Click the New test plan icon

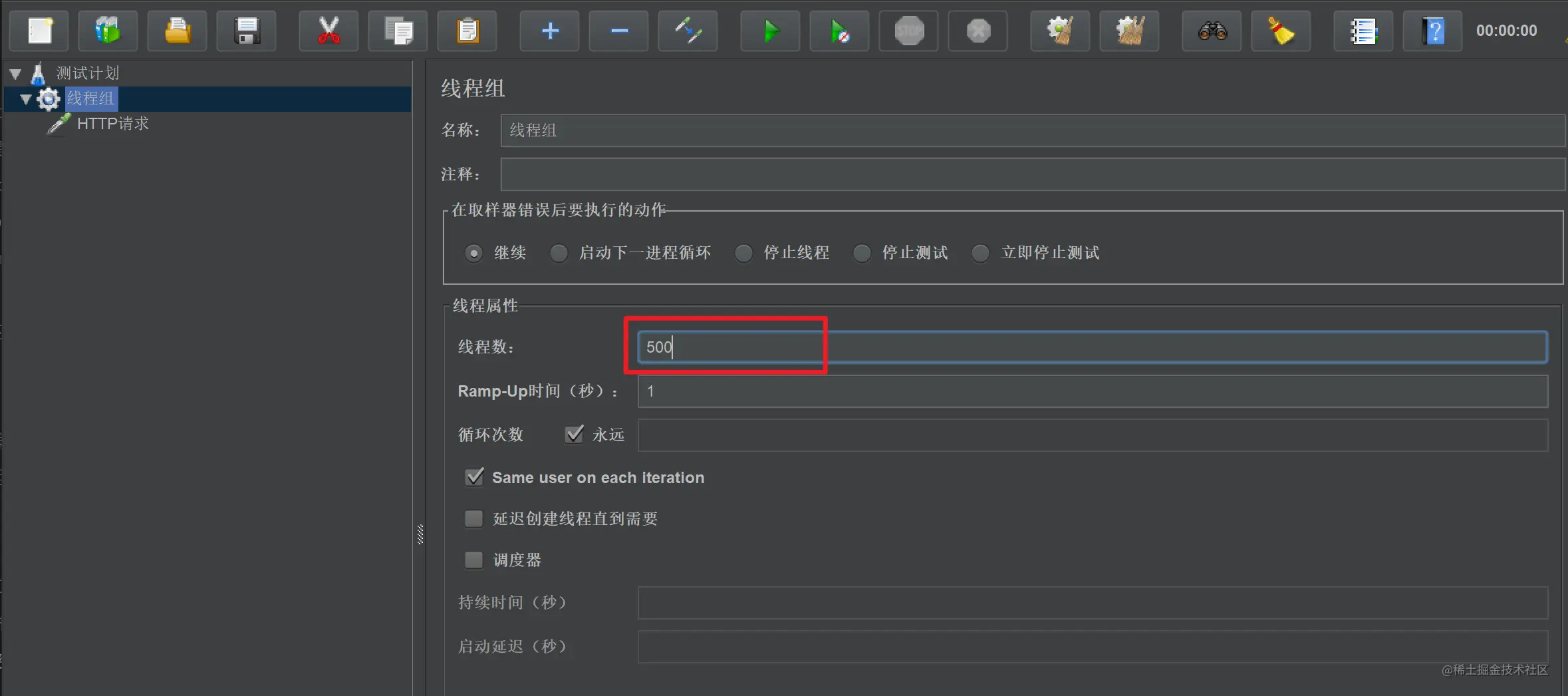[x=39, y=31]
